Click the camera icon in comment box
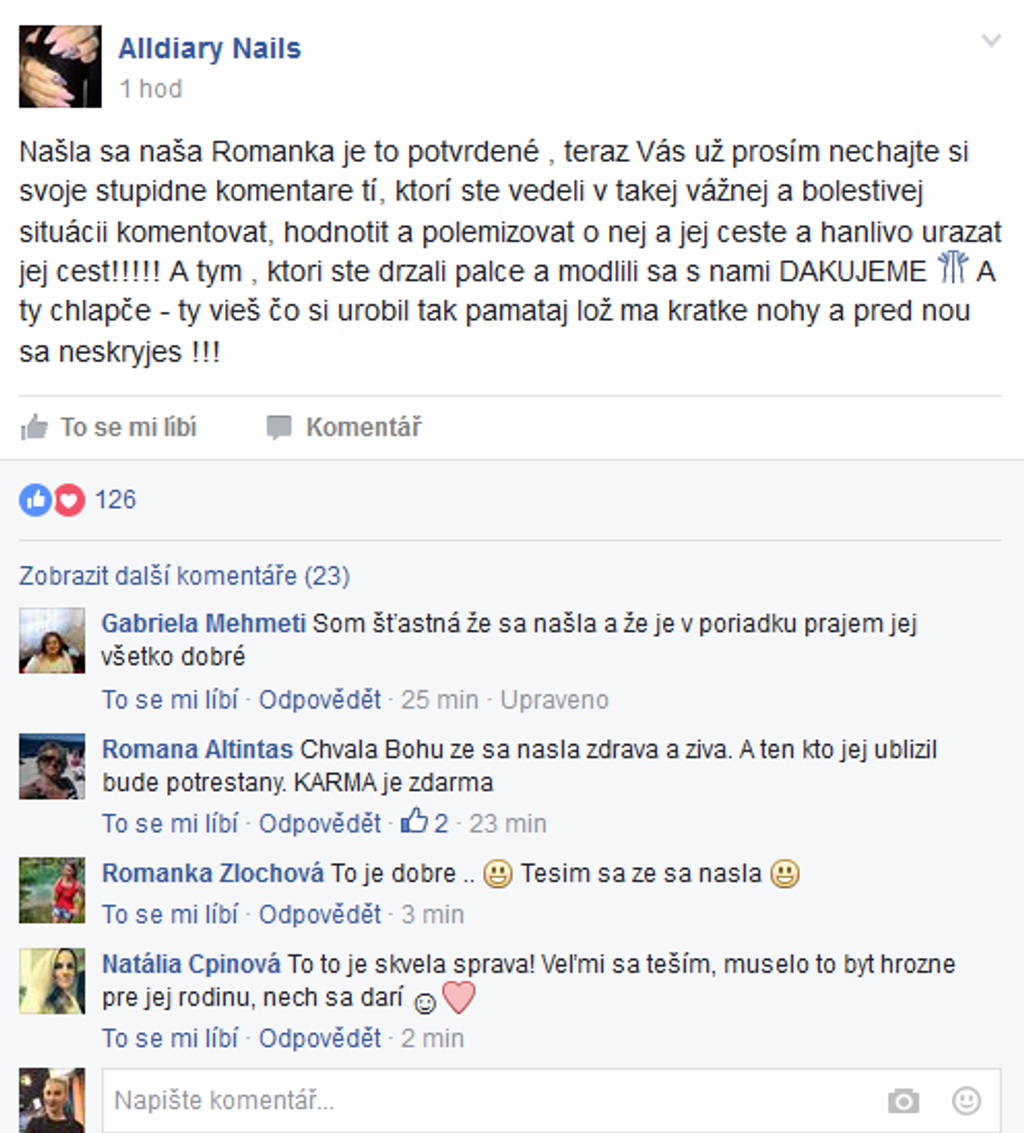1024x1133 pixels. pos(903,1100)
